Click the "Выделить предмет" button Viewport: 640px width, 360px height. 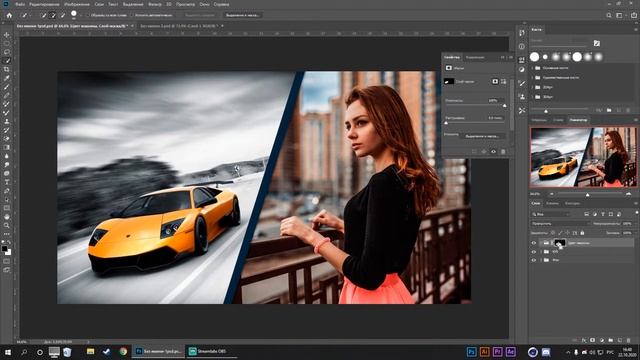point(200,15)
